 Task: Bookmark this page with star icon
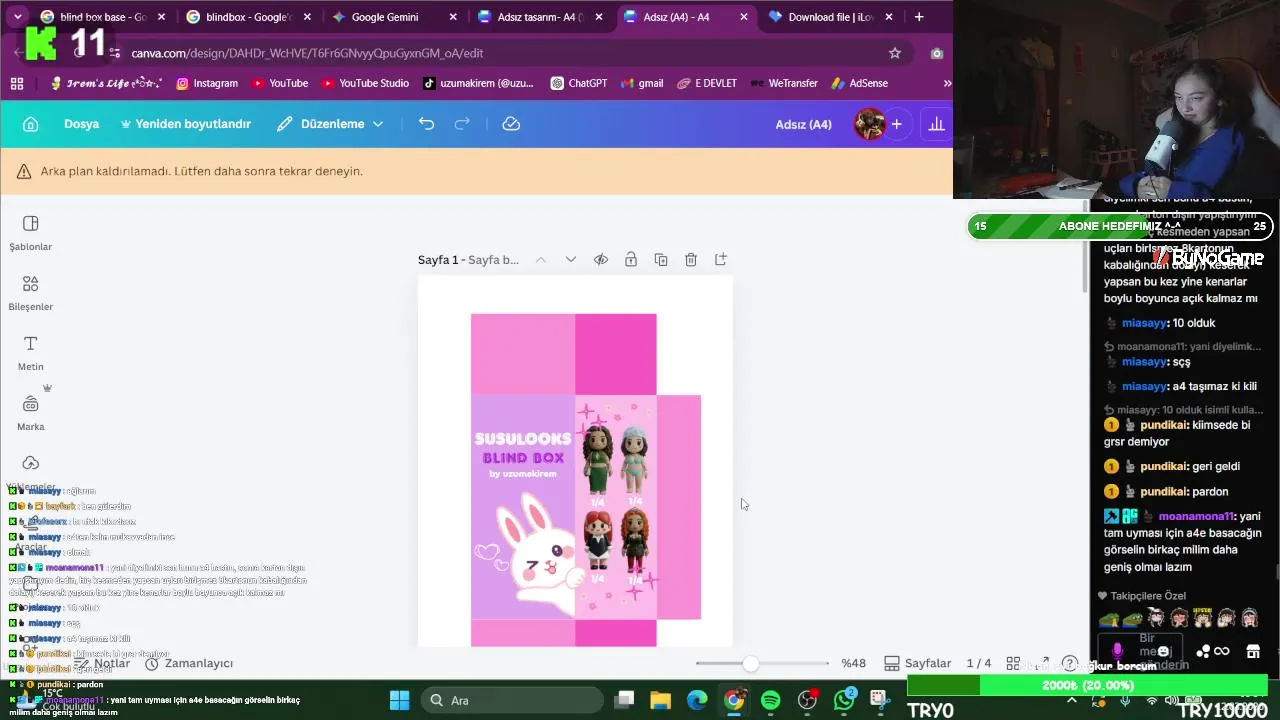pos(895,53)
